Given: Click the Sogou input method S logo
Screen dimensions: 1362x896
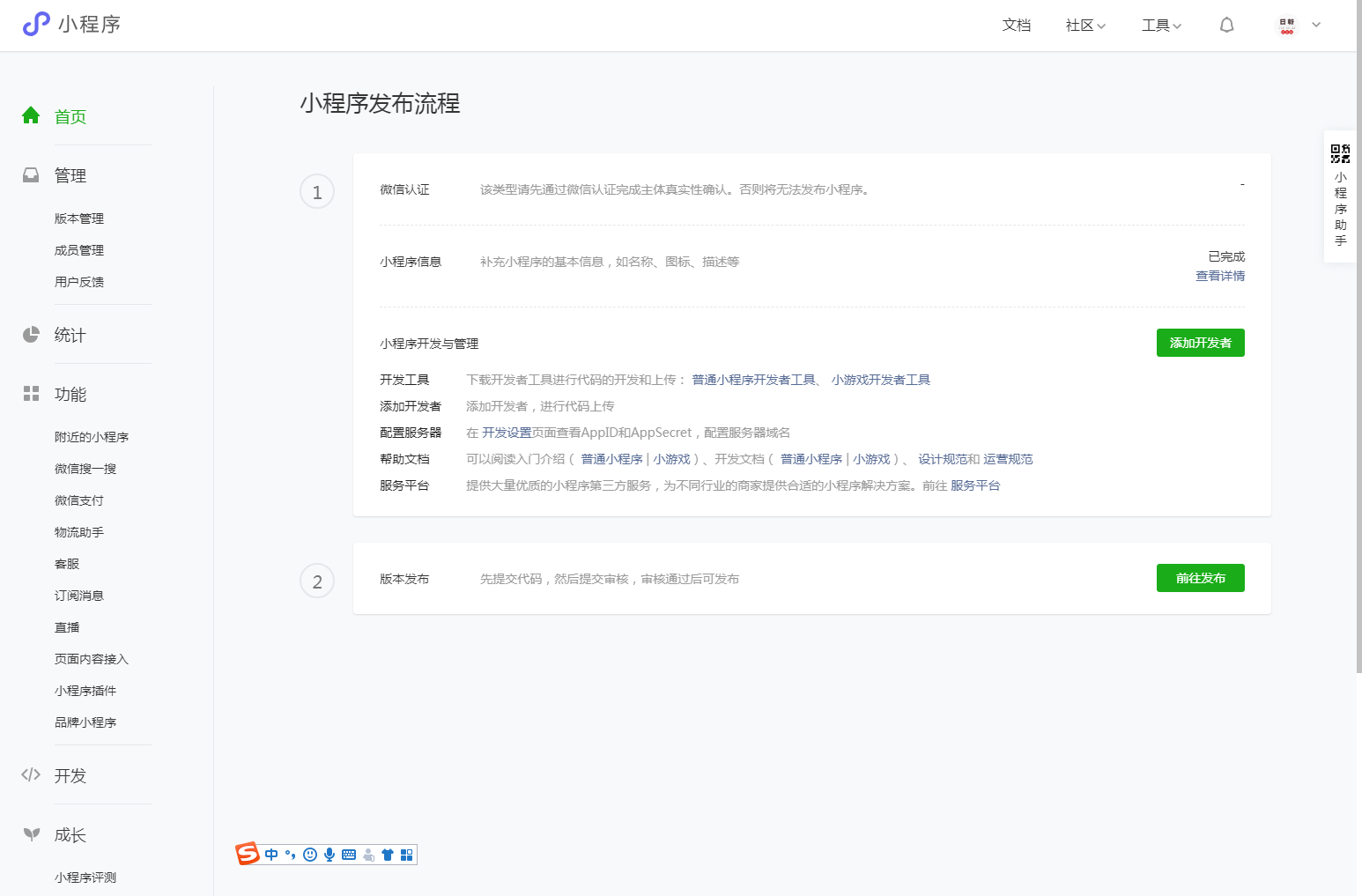Looking at the screenshot, I should tap(248, 854).
